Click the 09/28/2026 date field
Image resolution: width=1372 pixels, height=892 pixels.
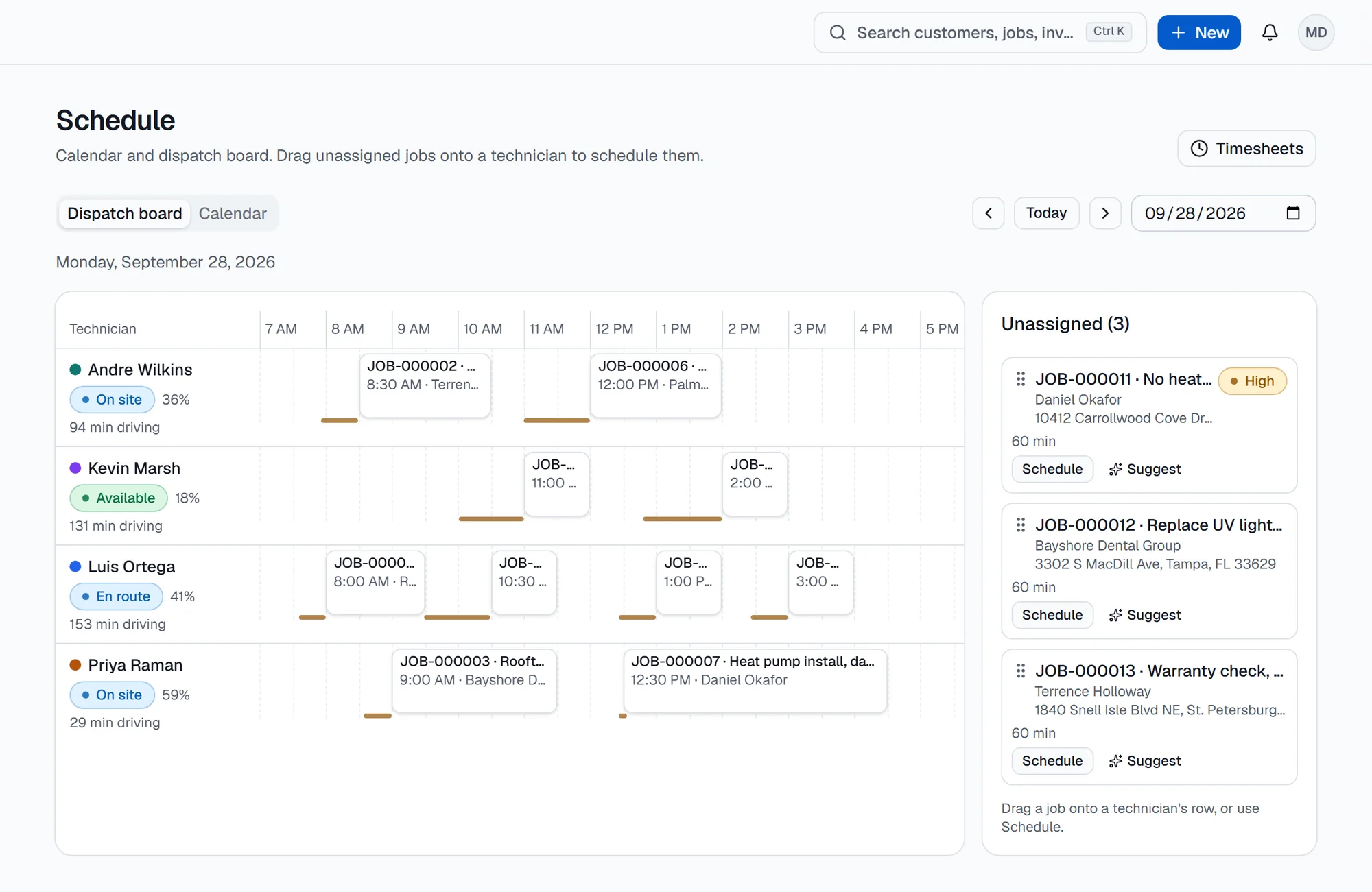pos(1223,213)
